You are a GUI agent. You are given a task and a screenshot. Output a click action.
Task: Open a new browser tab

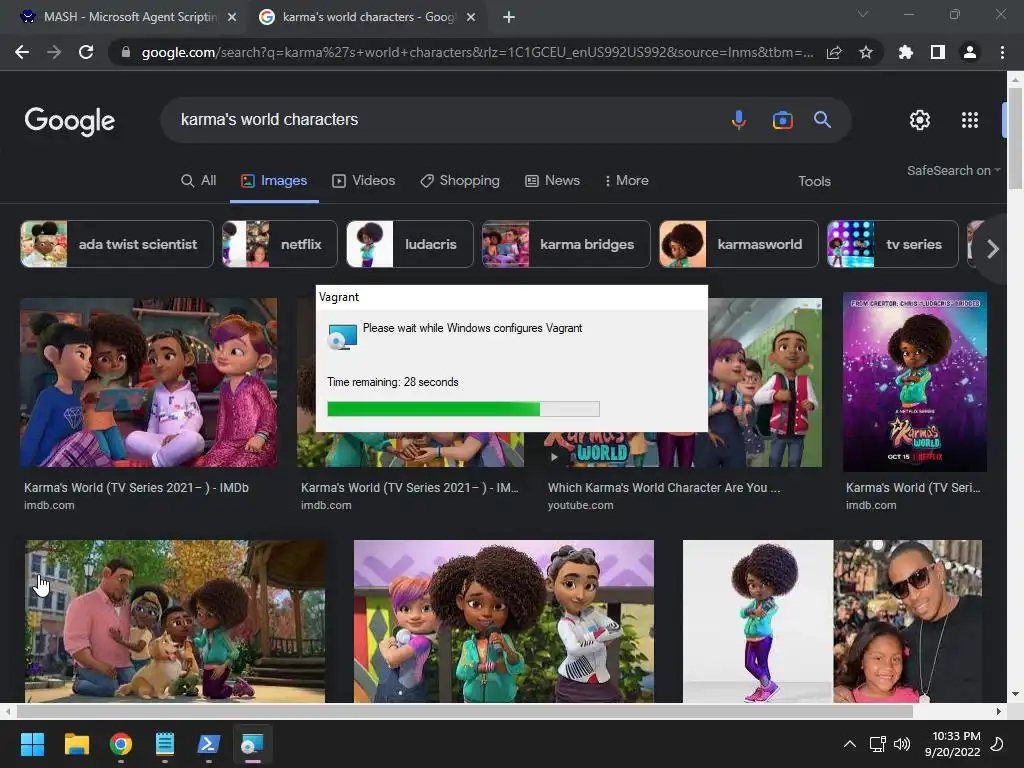509,17
